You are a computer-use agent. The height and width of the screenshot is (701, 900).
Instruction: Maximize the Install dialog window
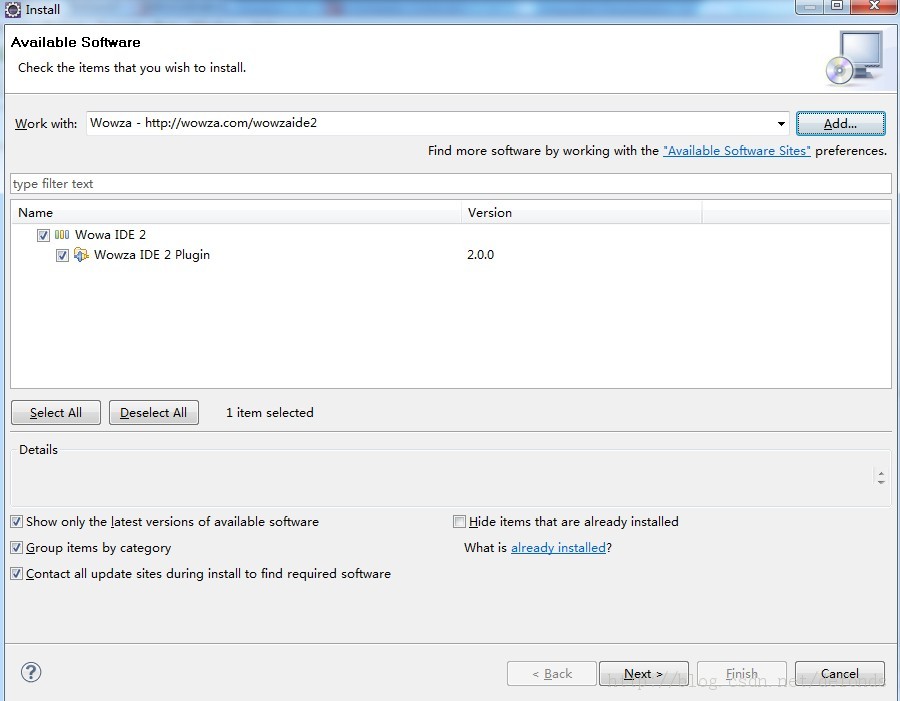[x=837, y=6]
